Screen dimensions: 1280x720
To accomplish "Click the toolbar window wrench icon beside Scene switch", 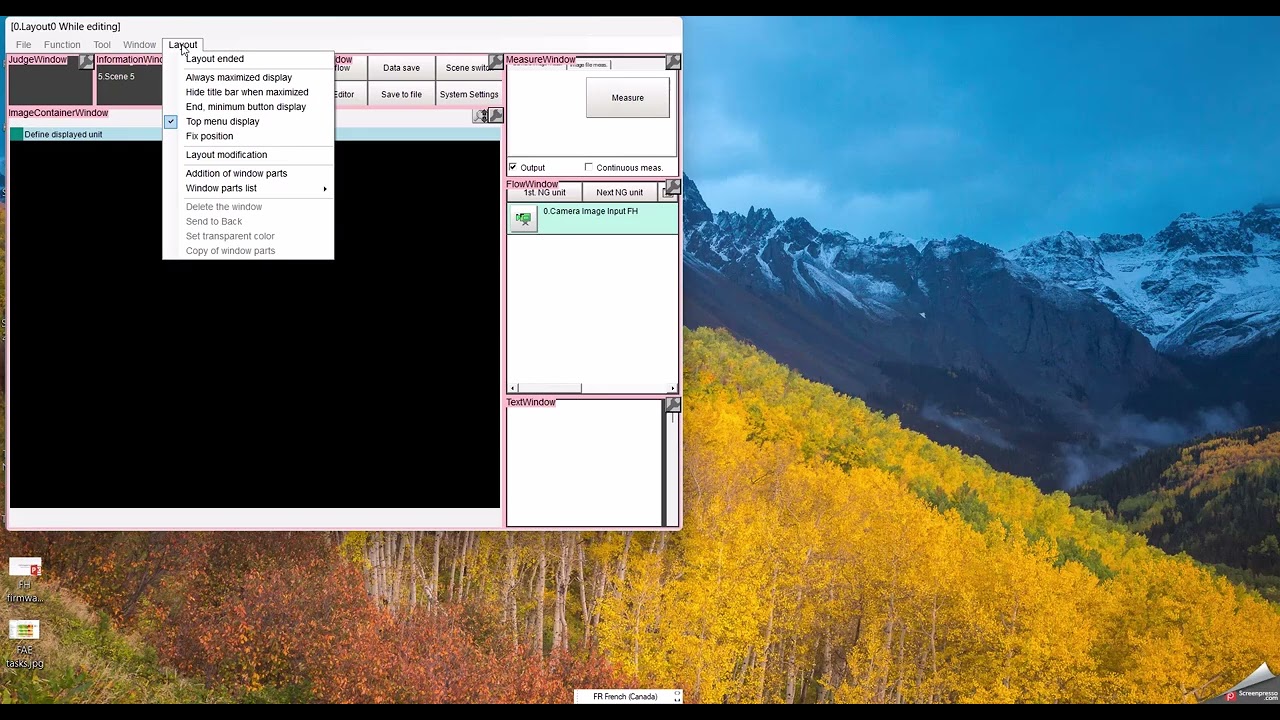I will (x=496, y=62).
